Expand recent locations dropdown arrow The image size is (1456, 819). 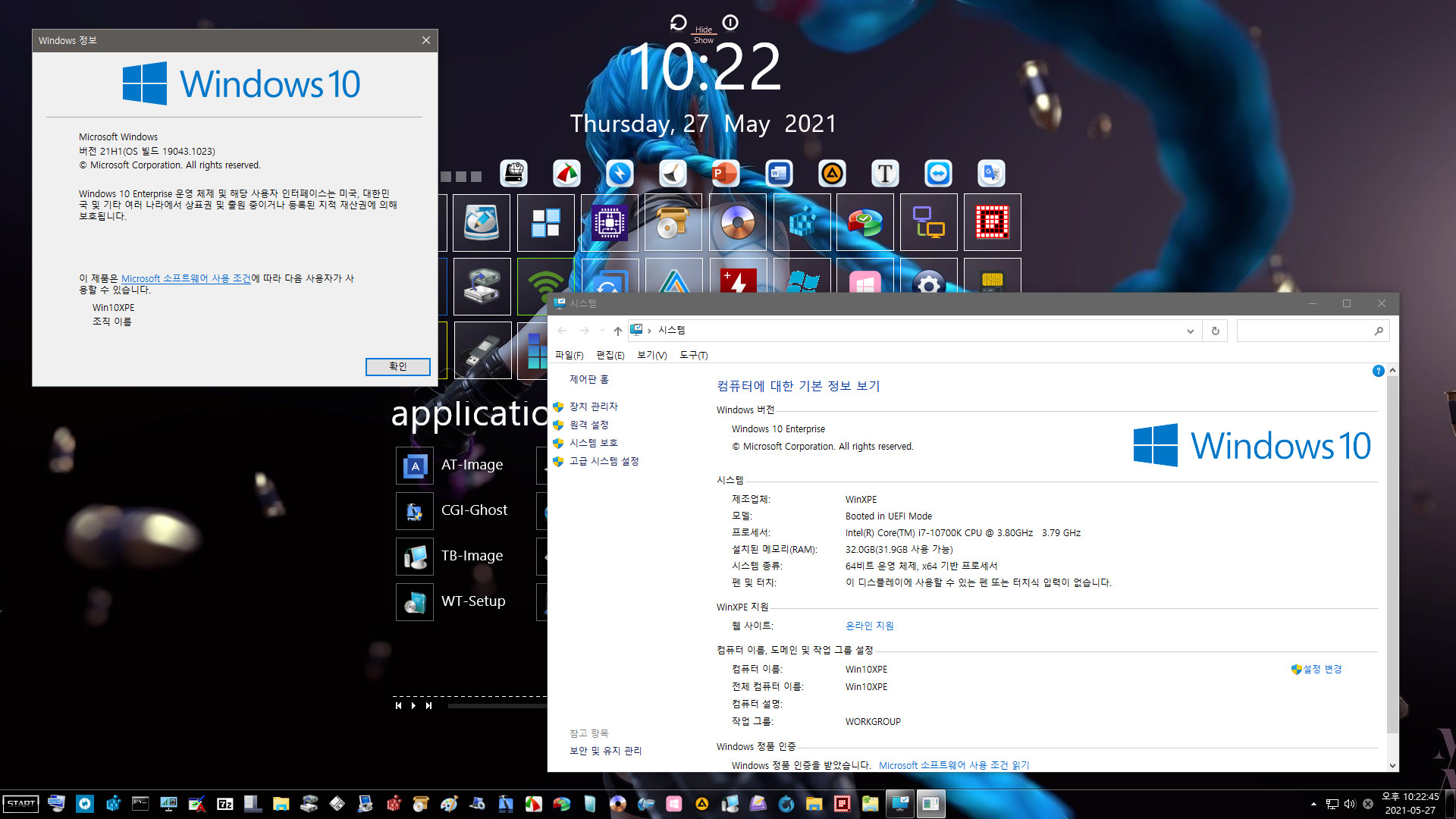pyautogui.click(x=602, y=331)
